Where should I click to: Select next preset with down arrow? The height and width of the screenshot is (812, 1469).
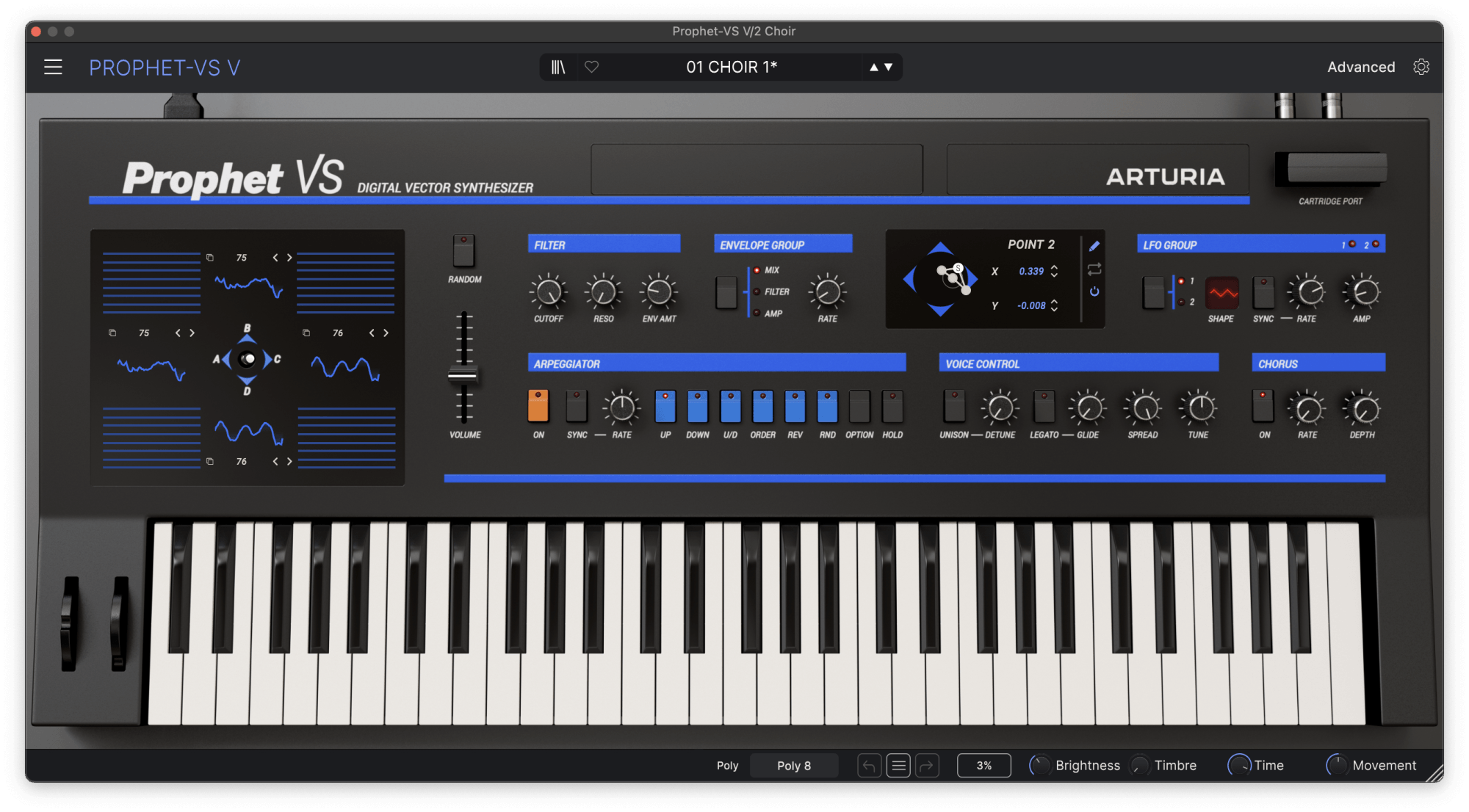pos(889,67)
